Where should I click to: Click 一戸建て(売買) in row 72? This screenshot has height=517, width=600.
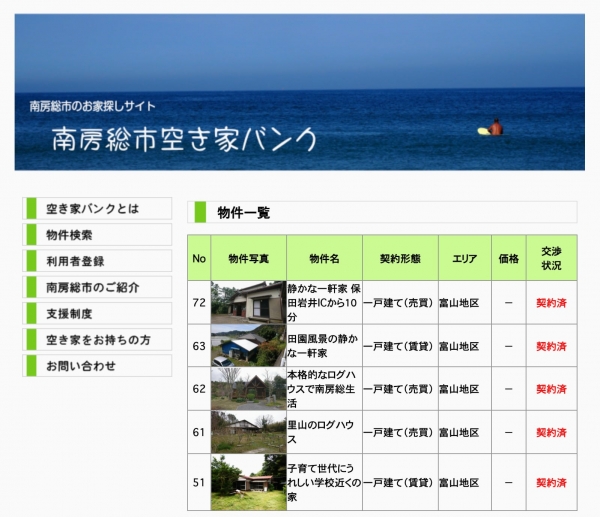click(398, 303)
